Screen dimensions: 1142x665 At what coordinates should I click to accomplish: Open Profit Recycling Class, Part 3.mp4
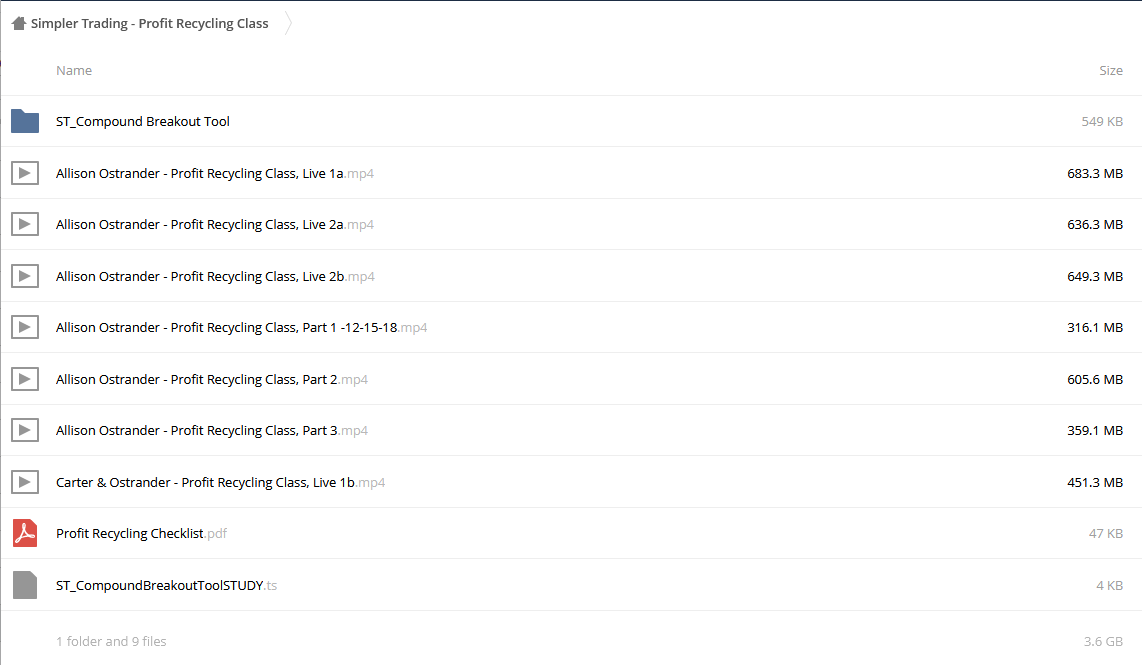pyautogui.click(x=212, y=430)
